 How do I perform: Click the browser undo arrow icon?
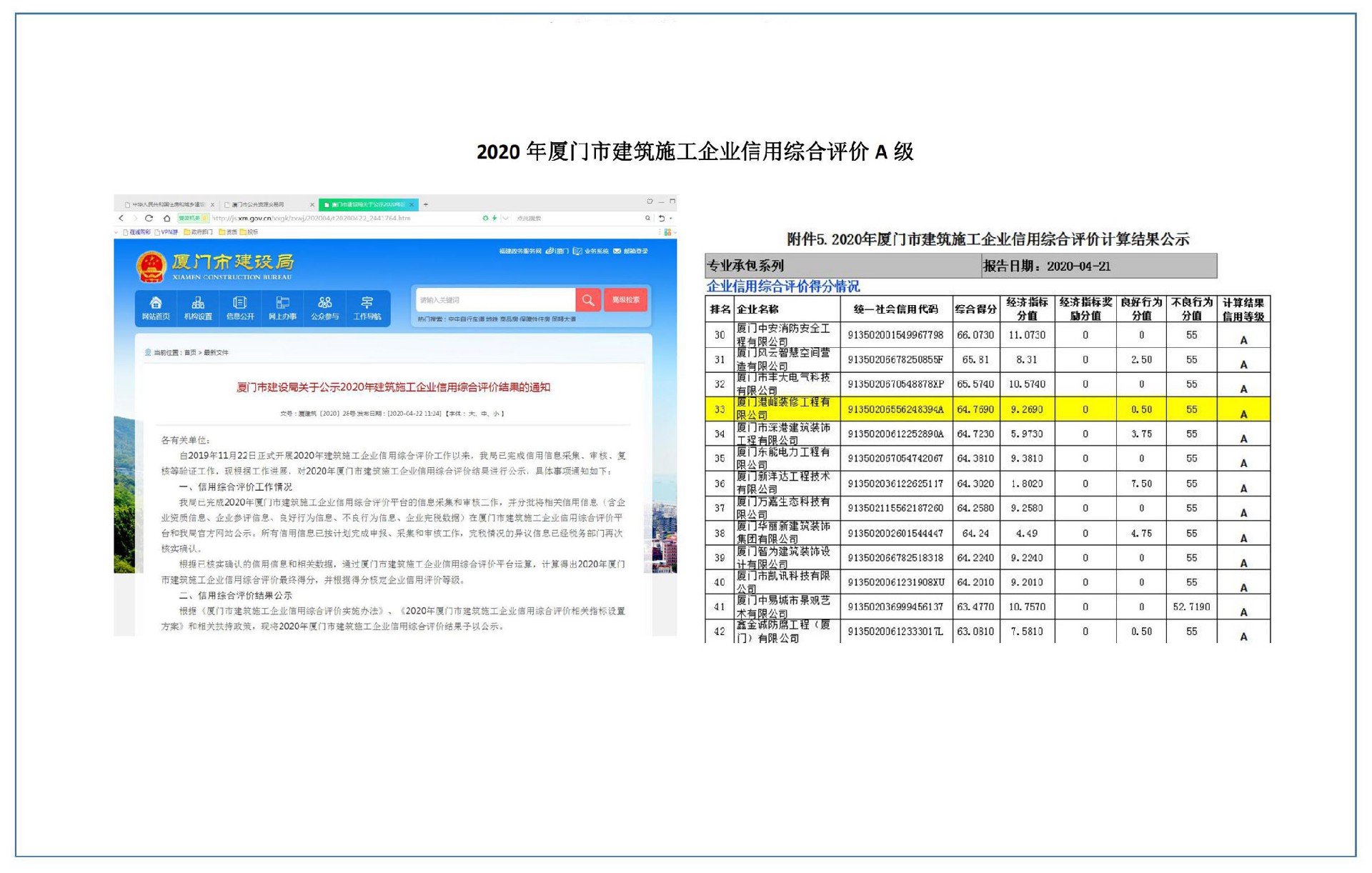coord(662,218)
